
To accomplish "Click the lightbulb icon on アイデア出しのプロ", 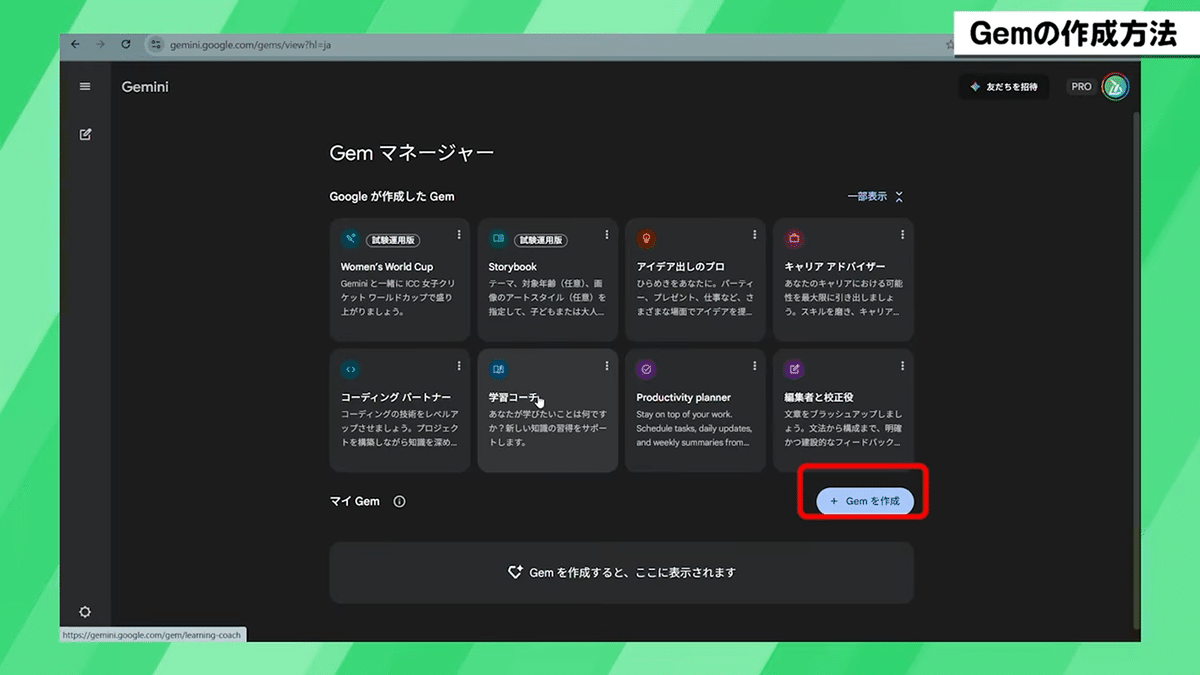I will (x=645, y=239).
